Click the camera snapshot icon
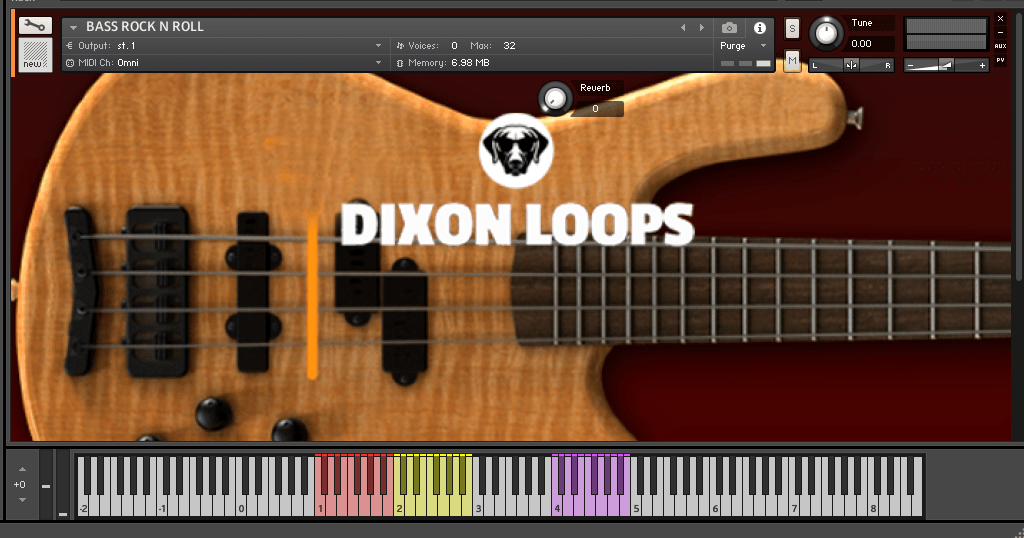This screenshot has height=538, width=1024. pos(730,28)
